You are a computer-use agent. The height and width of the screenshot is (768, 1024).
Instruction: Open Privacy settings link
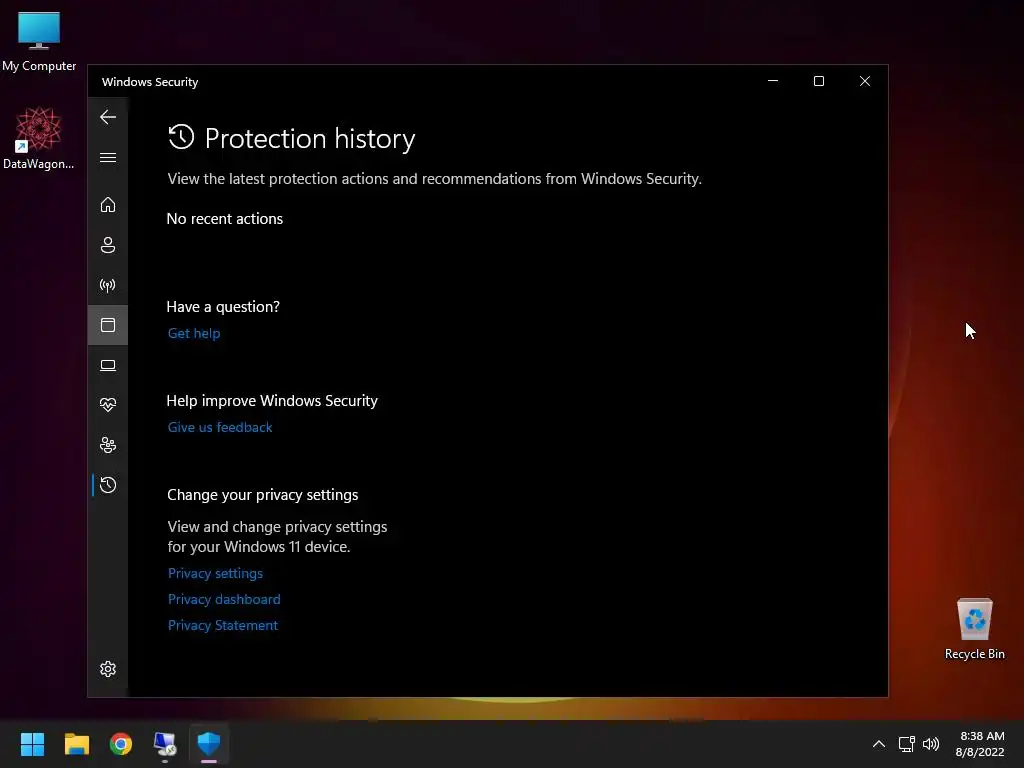click(216, 573)
